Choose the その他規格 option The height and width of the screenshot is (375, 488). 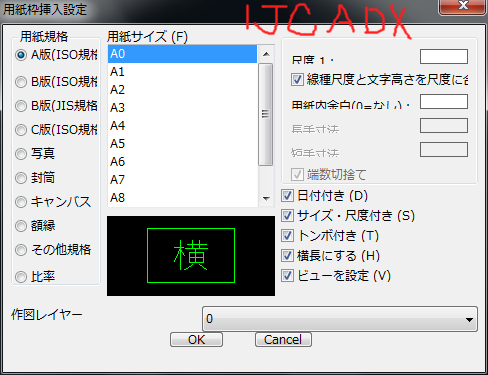point(21,250)
